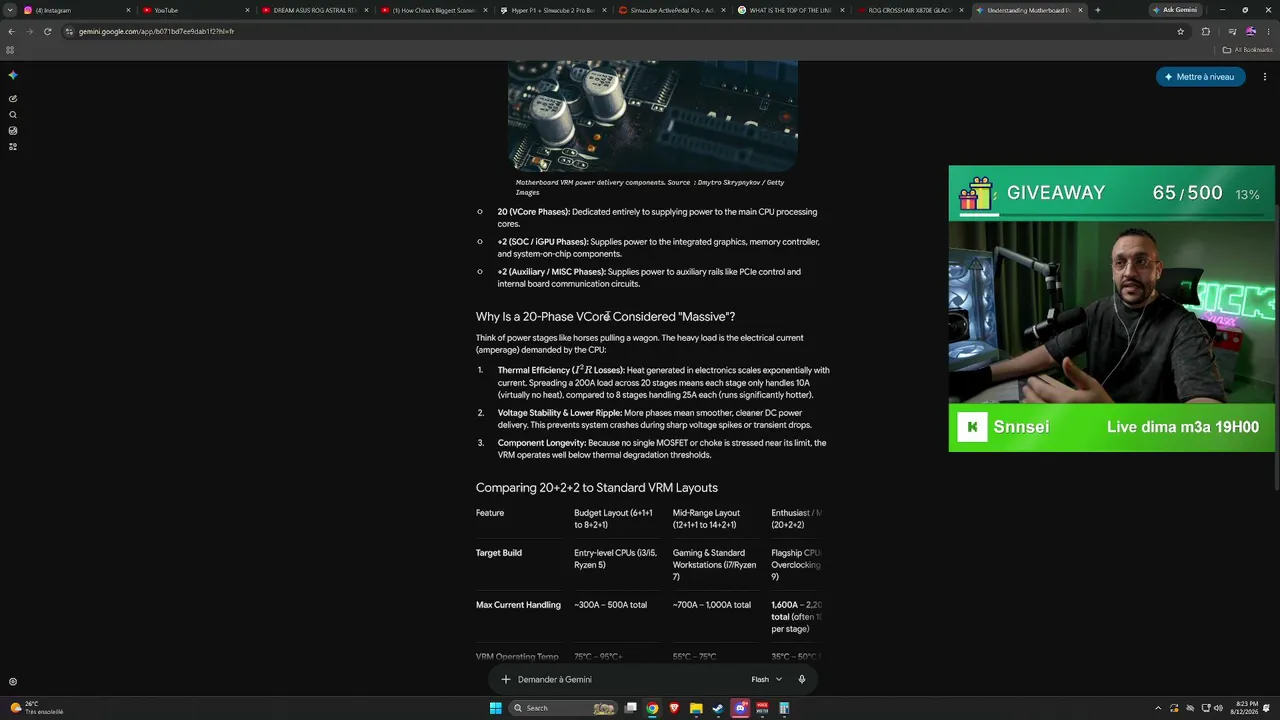Switch to Simucube ActivePedal Pro tab
Viewport: 1280px width, 720px height.
click(x=671, y=10)
